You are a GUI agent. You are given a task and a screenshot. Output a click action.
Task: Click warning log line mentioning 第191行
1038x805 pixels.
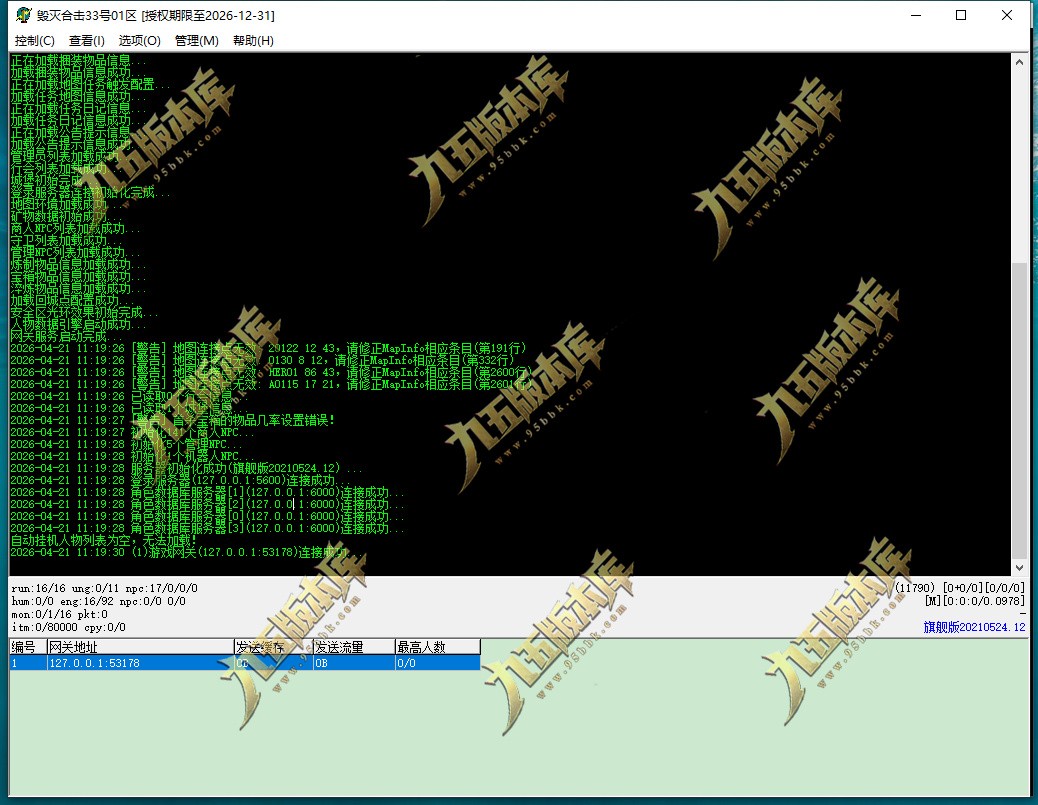click(268, 348)
